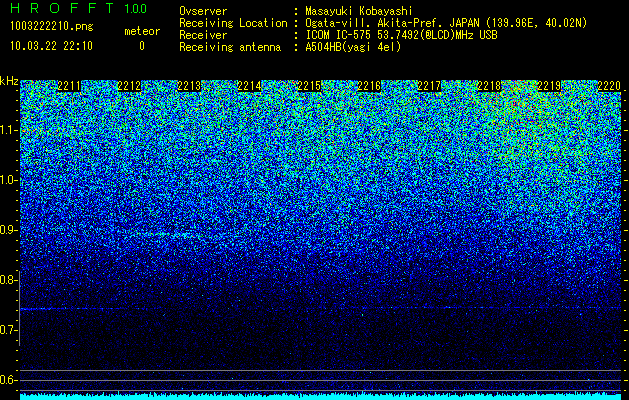Screen dimensions: 629x400
Task: Click the 1.1 kHz axis label
Action: coord(8,130)
